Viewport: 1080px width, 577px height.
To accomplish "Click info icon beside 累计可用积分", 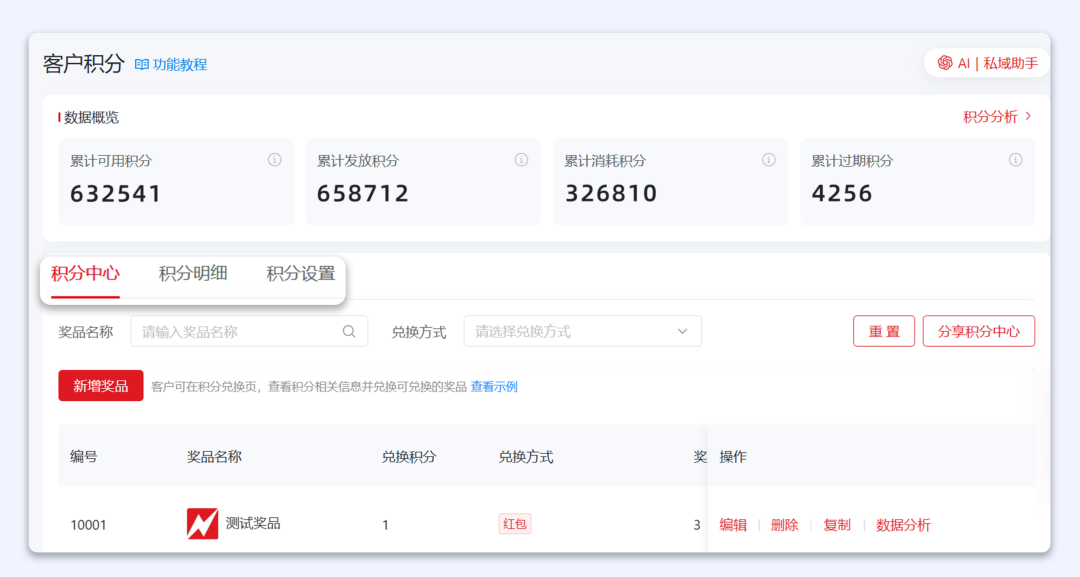I will [274, 160].
